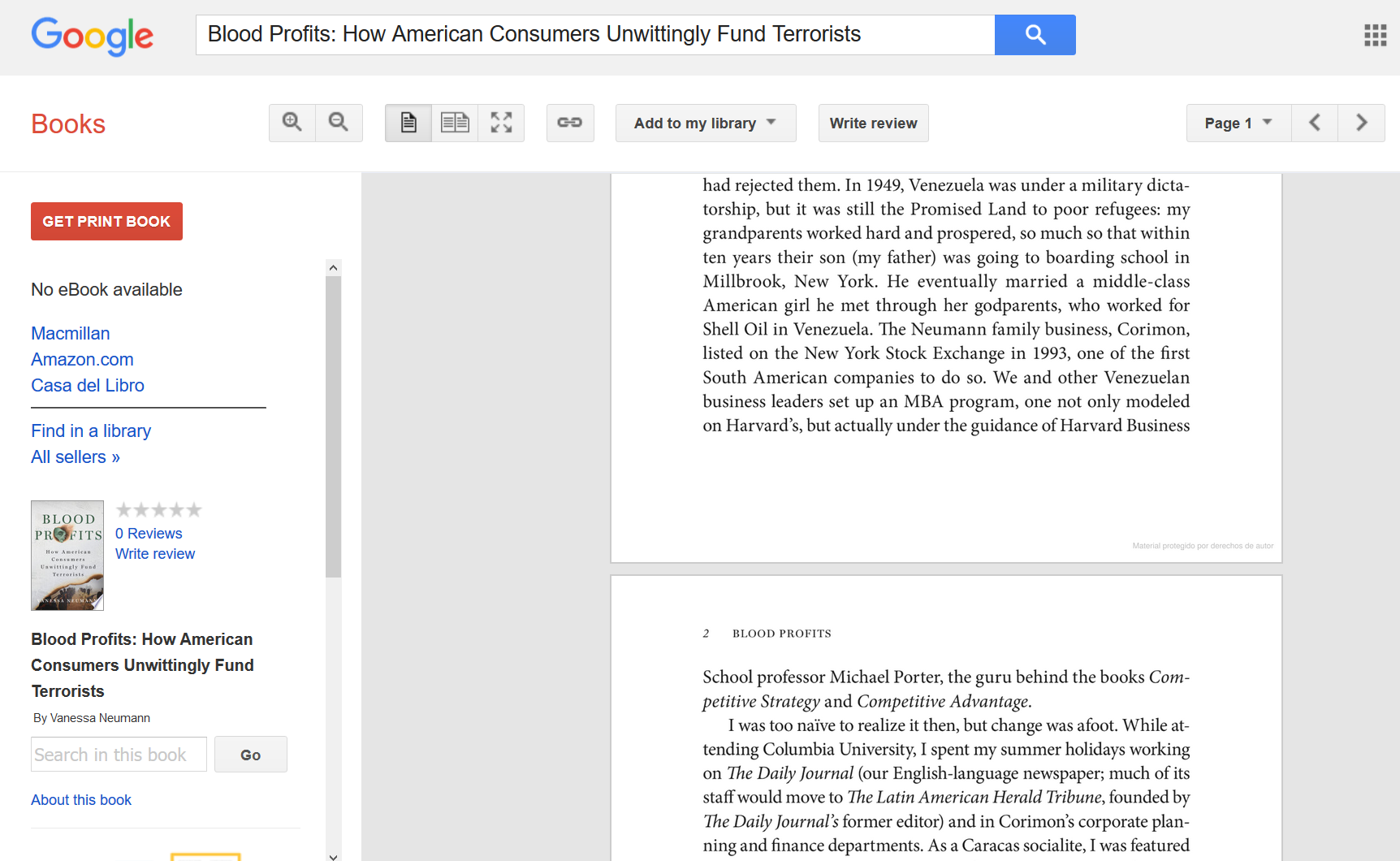Open the Casa del Libro link
This screenshot has height=861, width=1400.
click(x=88, y=386)
